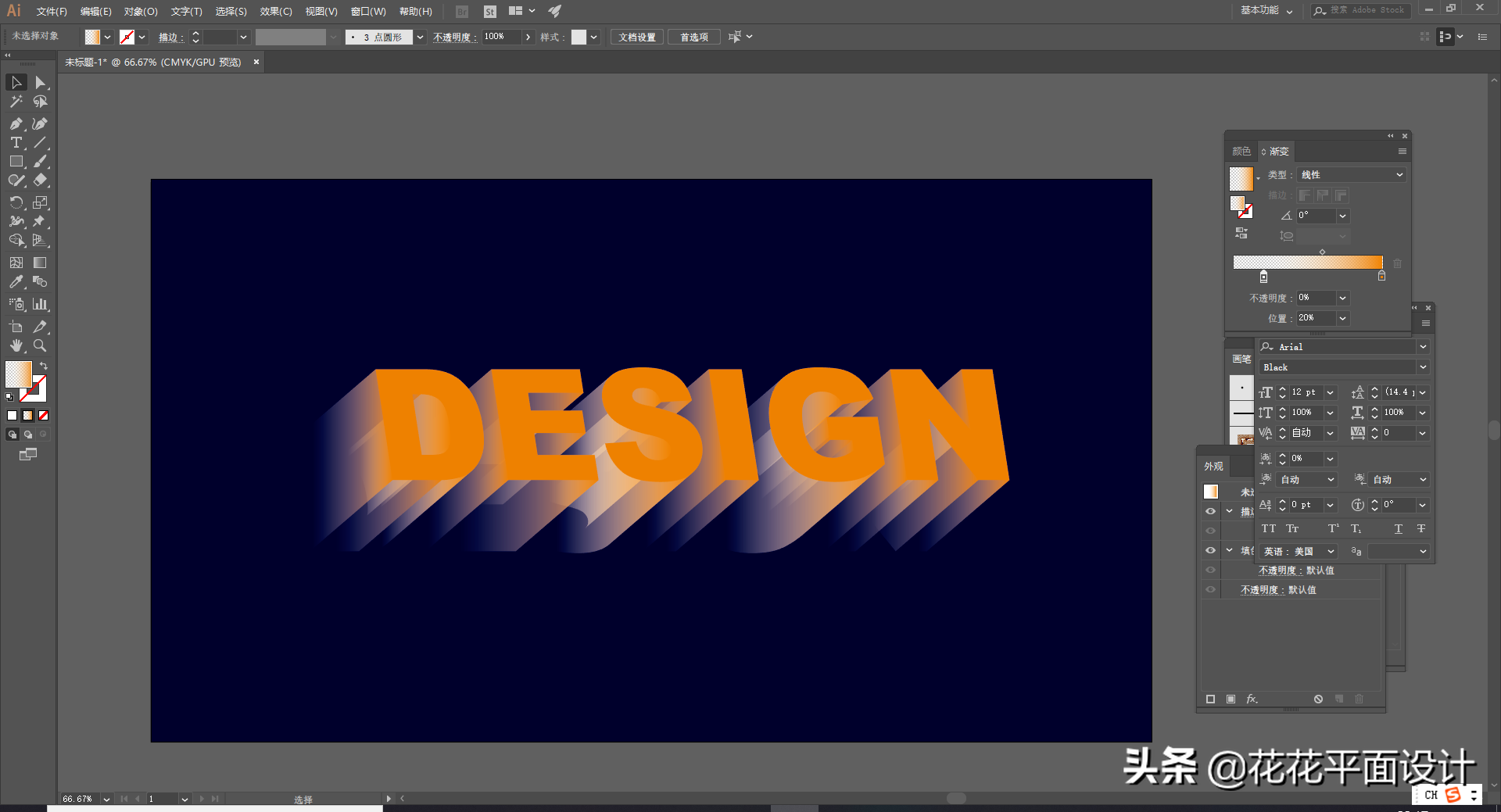Click the 文档设置 button

point(636,38)
